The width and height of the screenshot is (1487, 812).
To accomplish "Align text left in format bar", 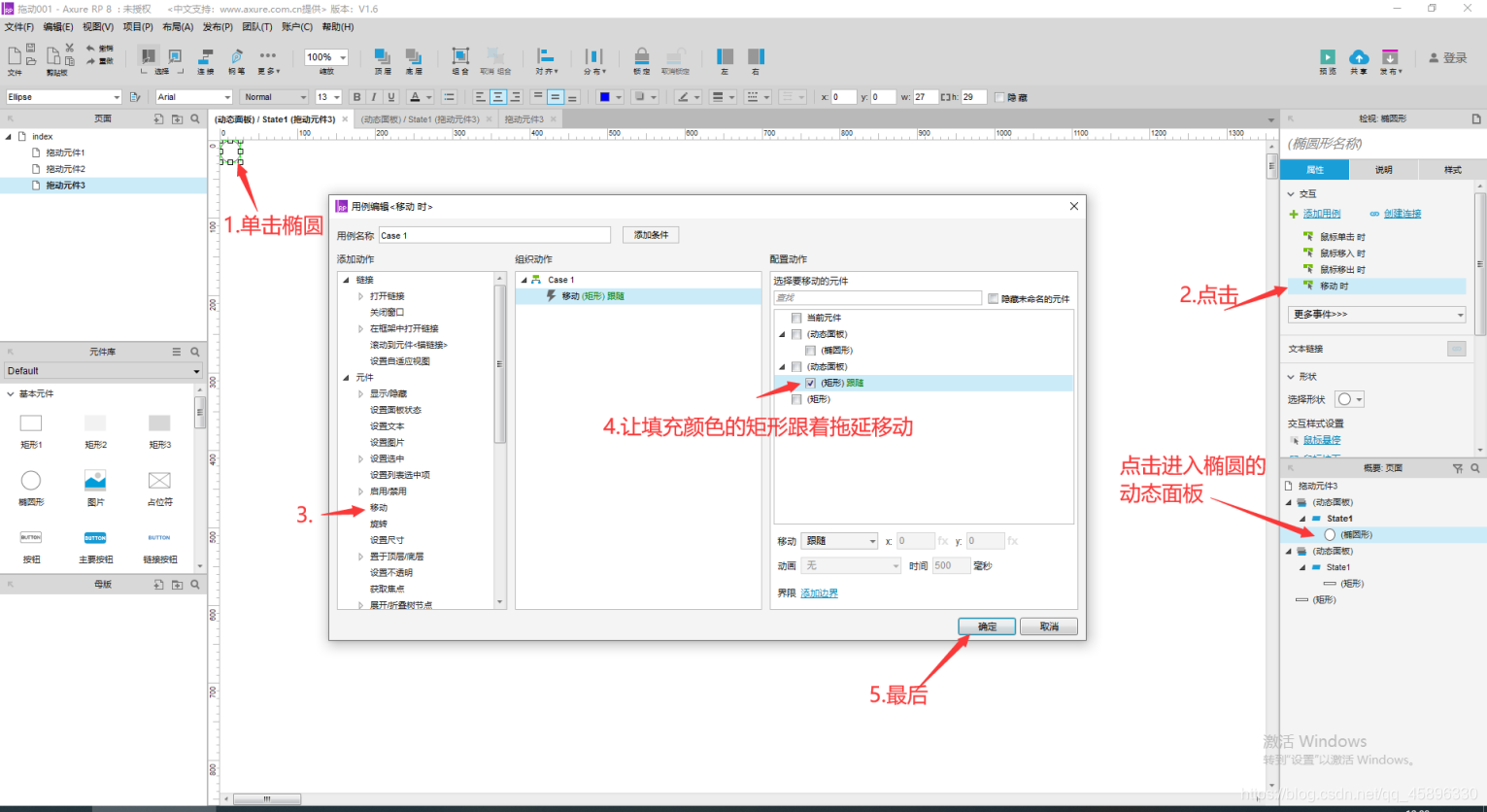I will click(x=480, y=97).
